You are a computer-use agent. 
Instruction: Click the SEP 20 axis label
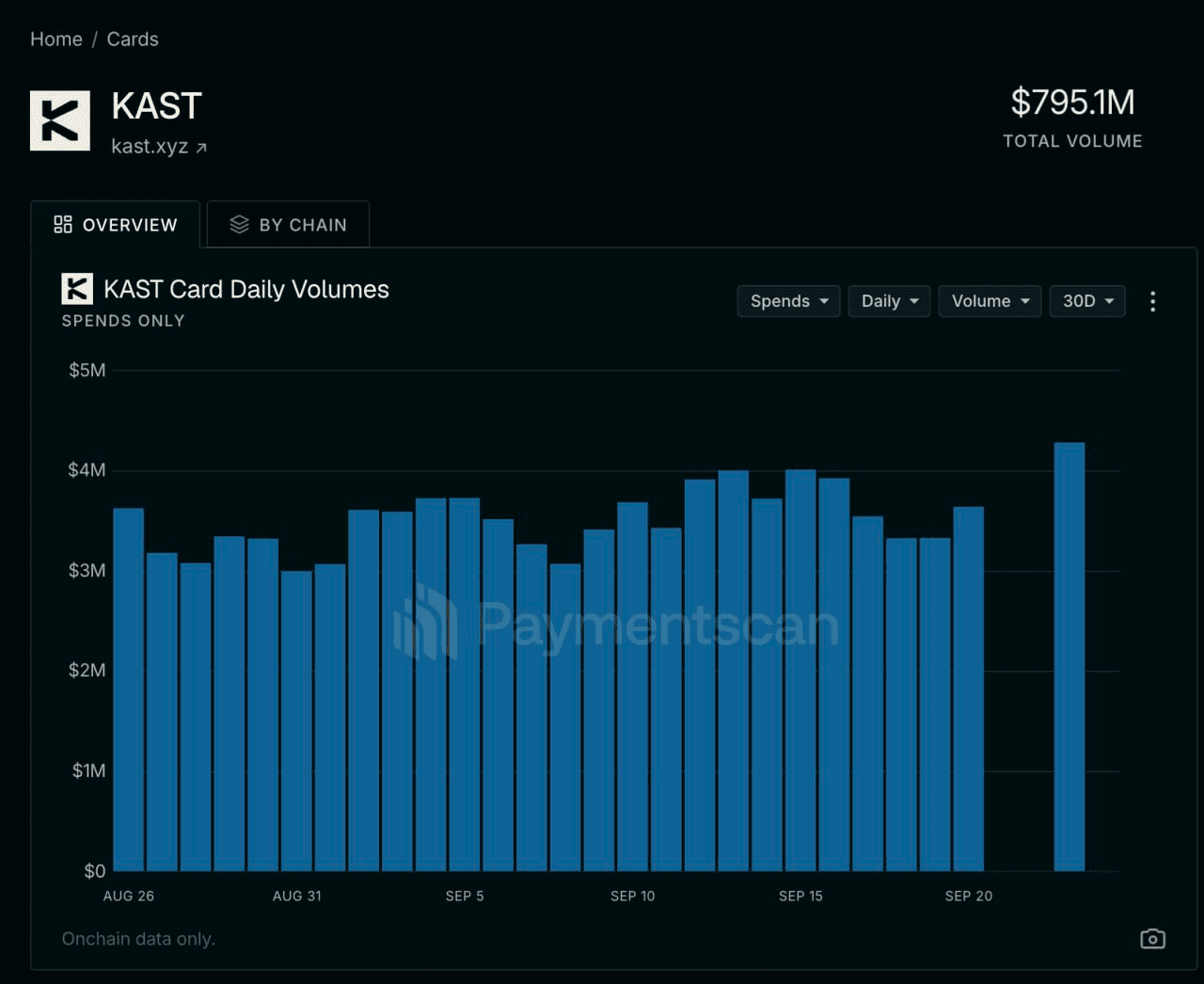969,897
